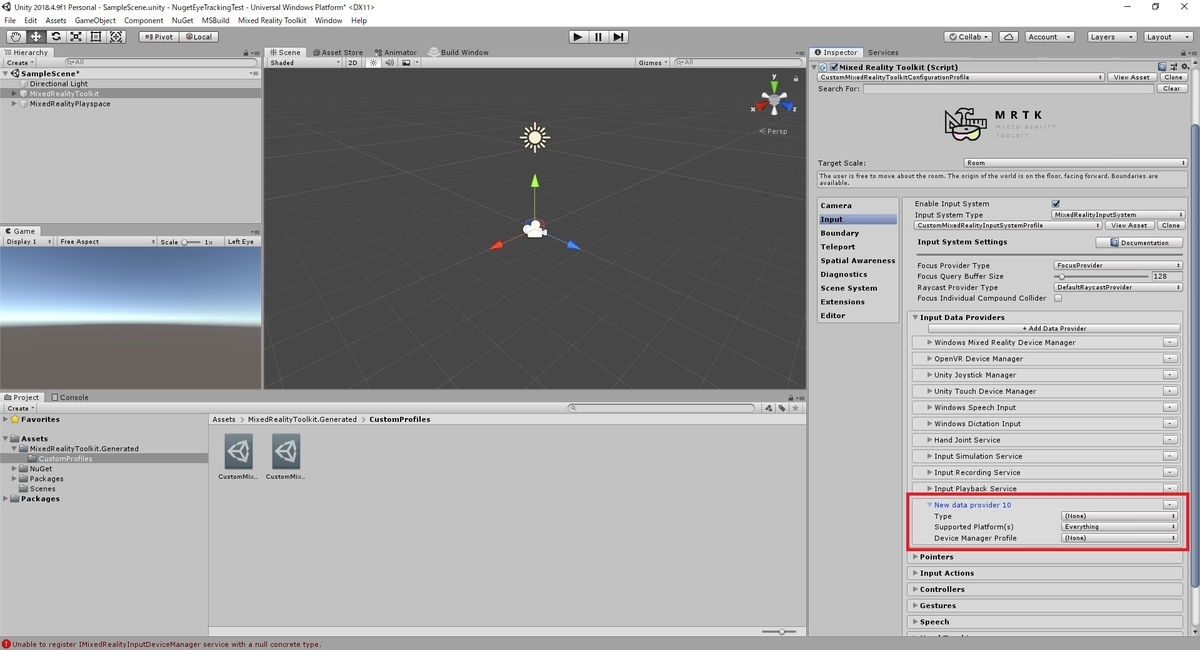Open Shaded draw mode dropdown

click(x=305, y=62)
